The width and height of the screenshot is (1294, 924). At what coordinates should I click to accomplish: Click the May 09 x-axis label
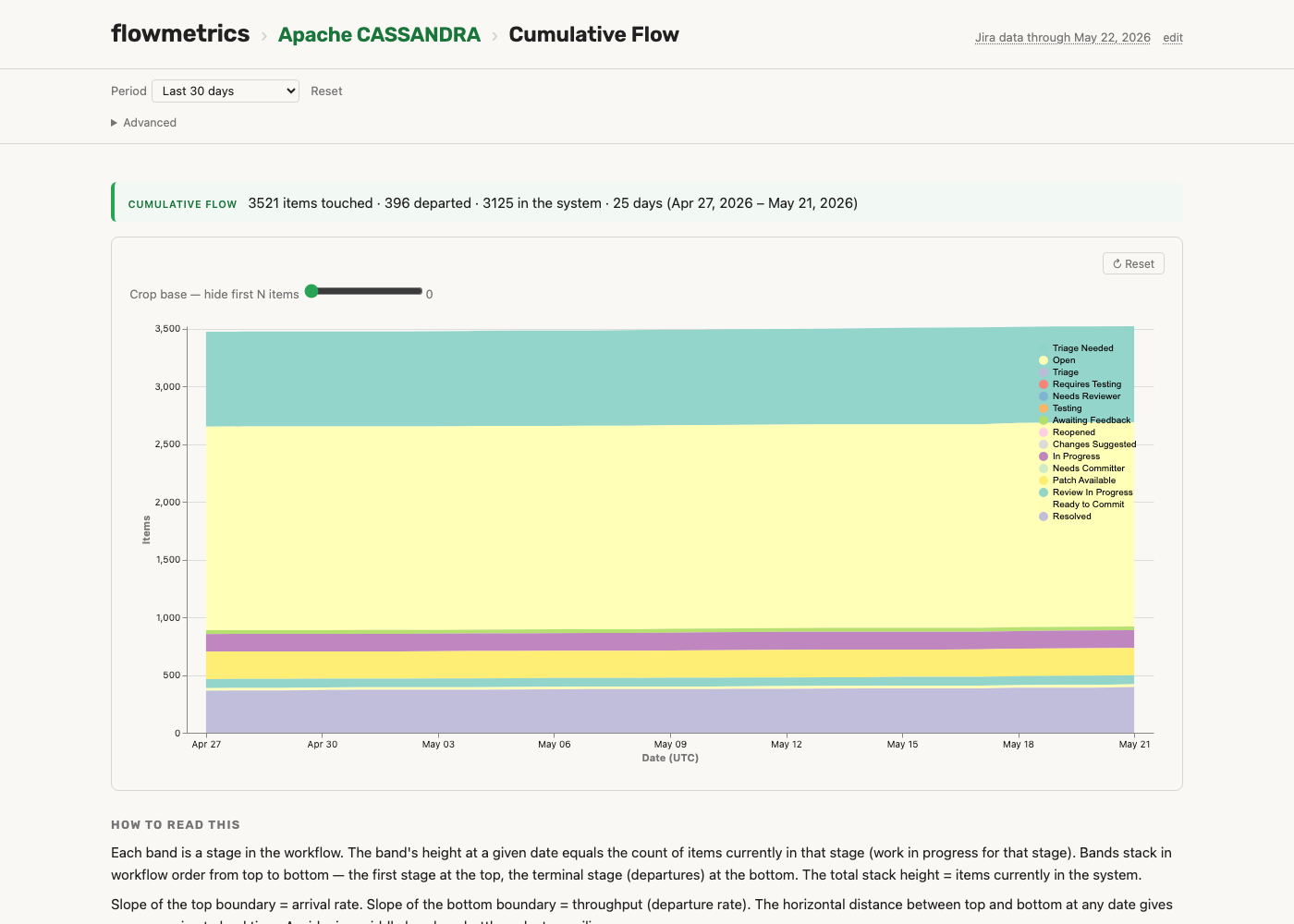pyautogui.click(x=670, y=744)
